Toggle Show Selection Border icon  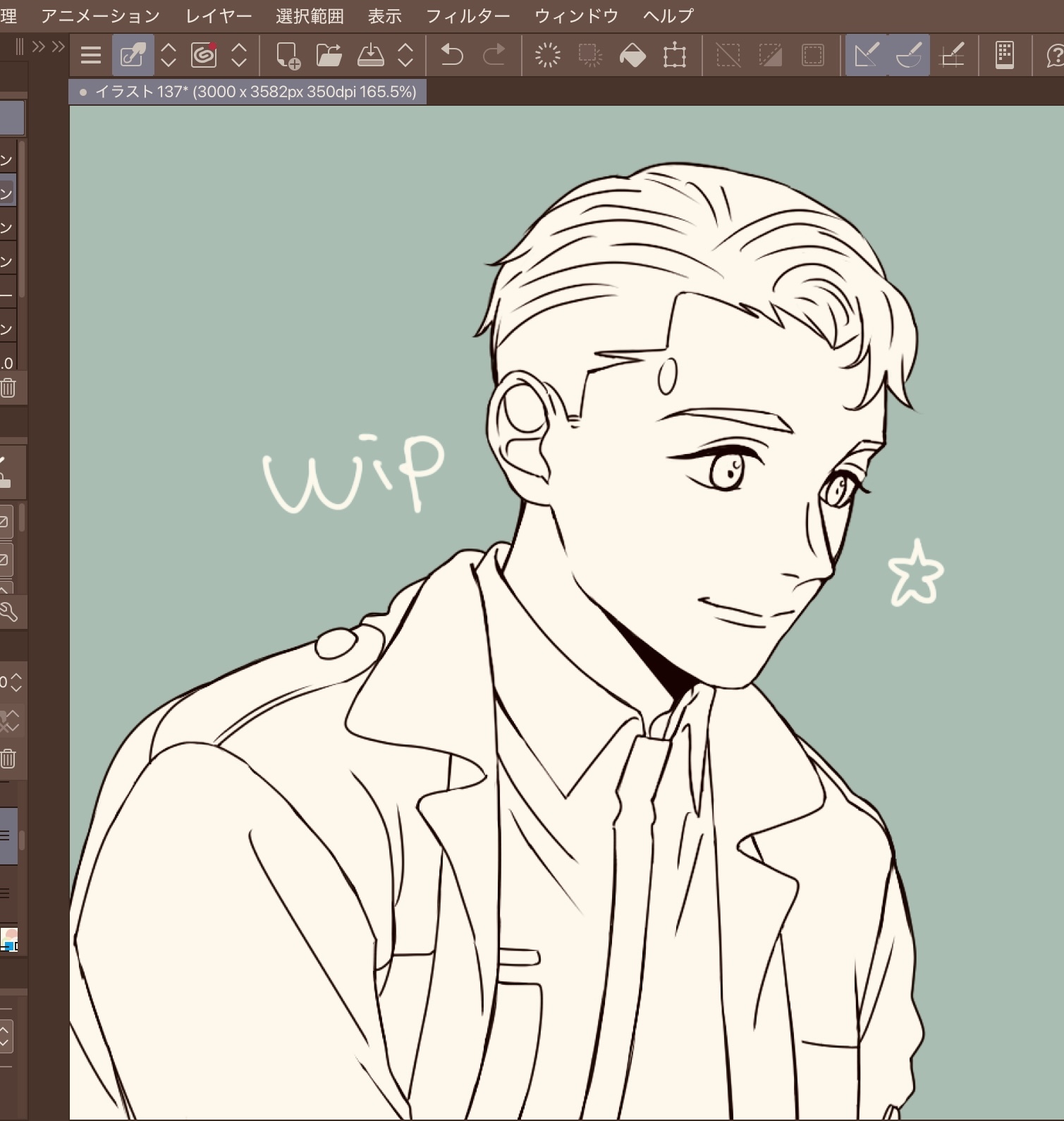pos(813,55)
